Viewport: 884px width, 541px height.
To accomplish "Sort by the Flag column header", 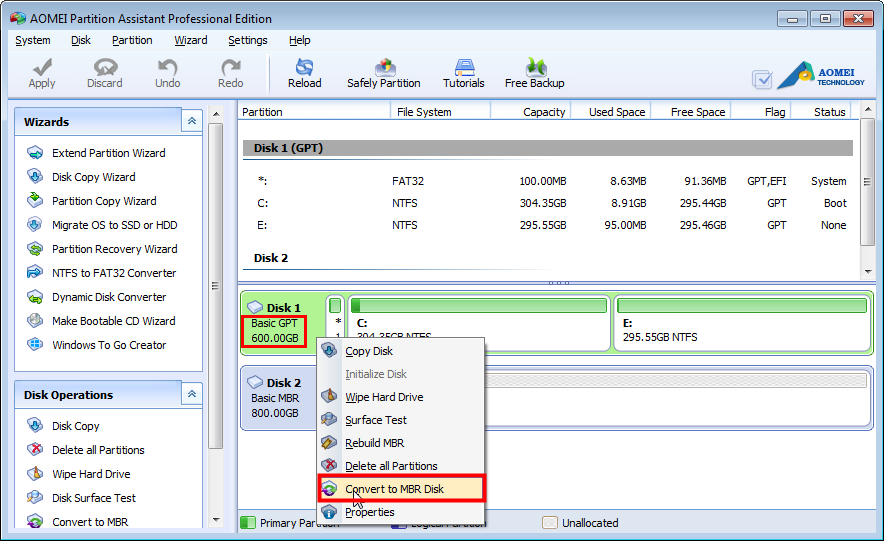I will (x=761, y=112).
